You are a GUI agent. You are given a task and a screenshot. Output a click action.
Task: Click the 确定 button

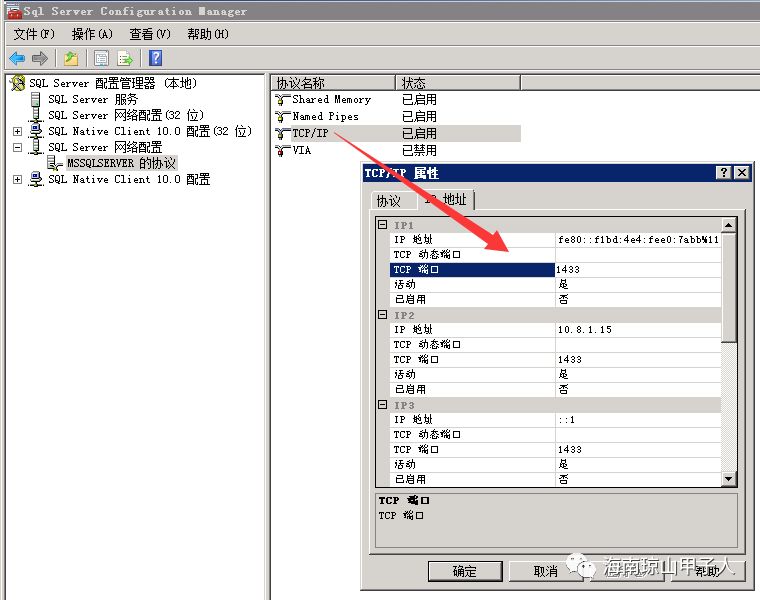pyautogui.click(x=465, y=571)
